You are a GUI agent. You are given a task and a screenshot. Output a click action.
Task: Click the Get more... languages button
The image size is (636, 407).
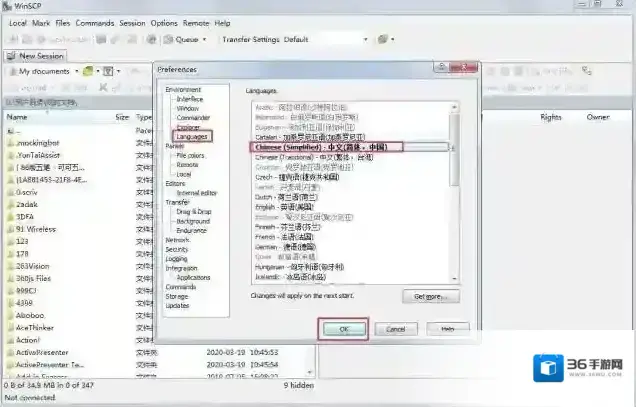point(431,297)
